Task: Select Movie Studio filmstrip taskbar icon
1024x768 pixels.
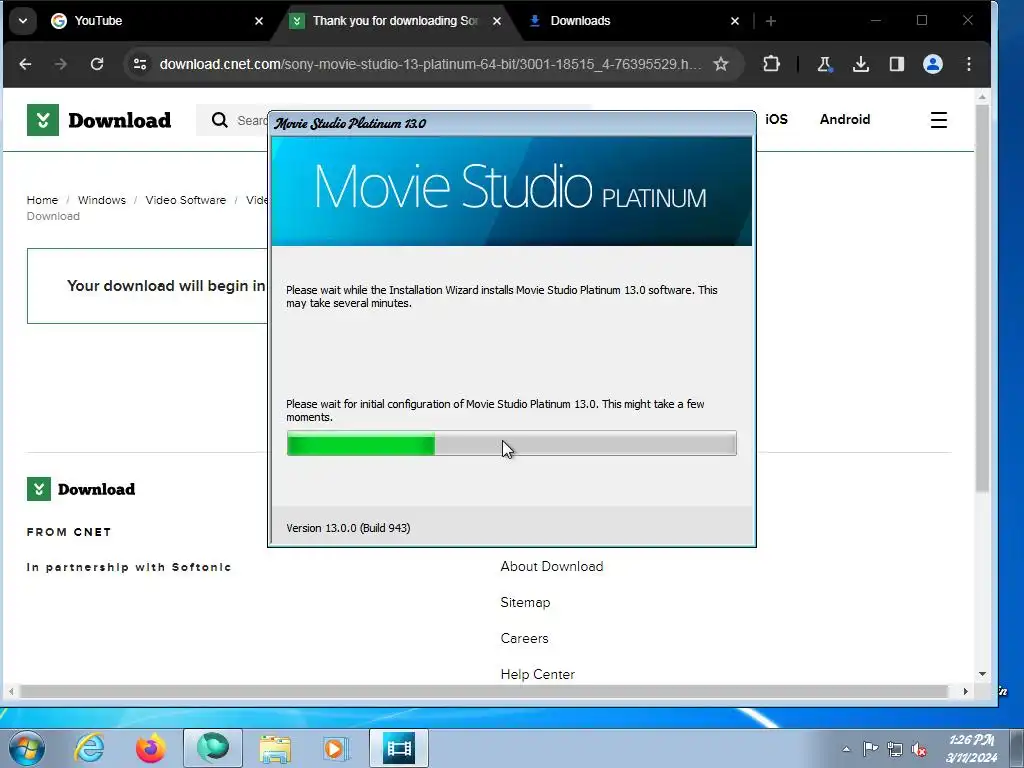Action: 399,748
